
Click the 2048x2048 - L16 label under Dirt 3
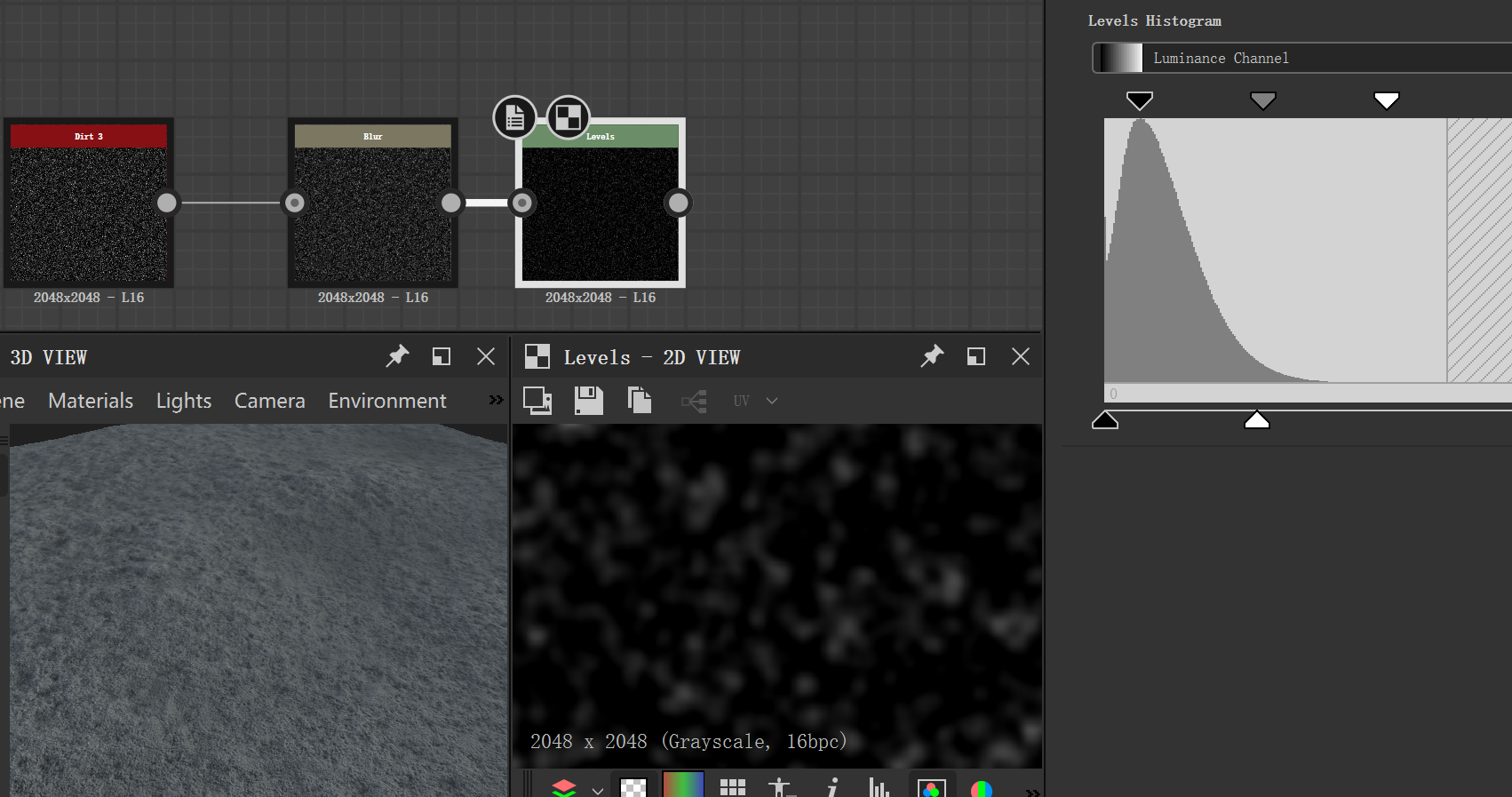click(89, 298)
